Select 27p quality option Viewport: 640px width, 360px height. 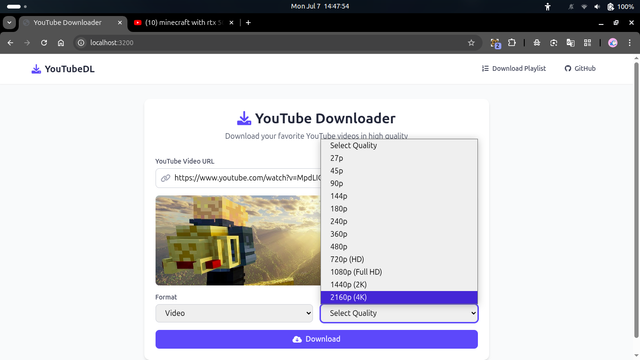click(399, 158)
